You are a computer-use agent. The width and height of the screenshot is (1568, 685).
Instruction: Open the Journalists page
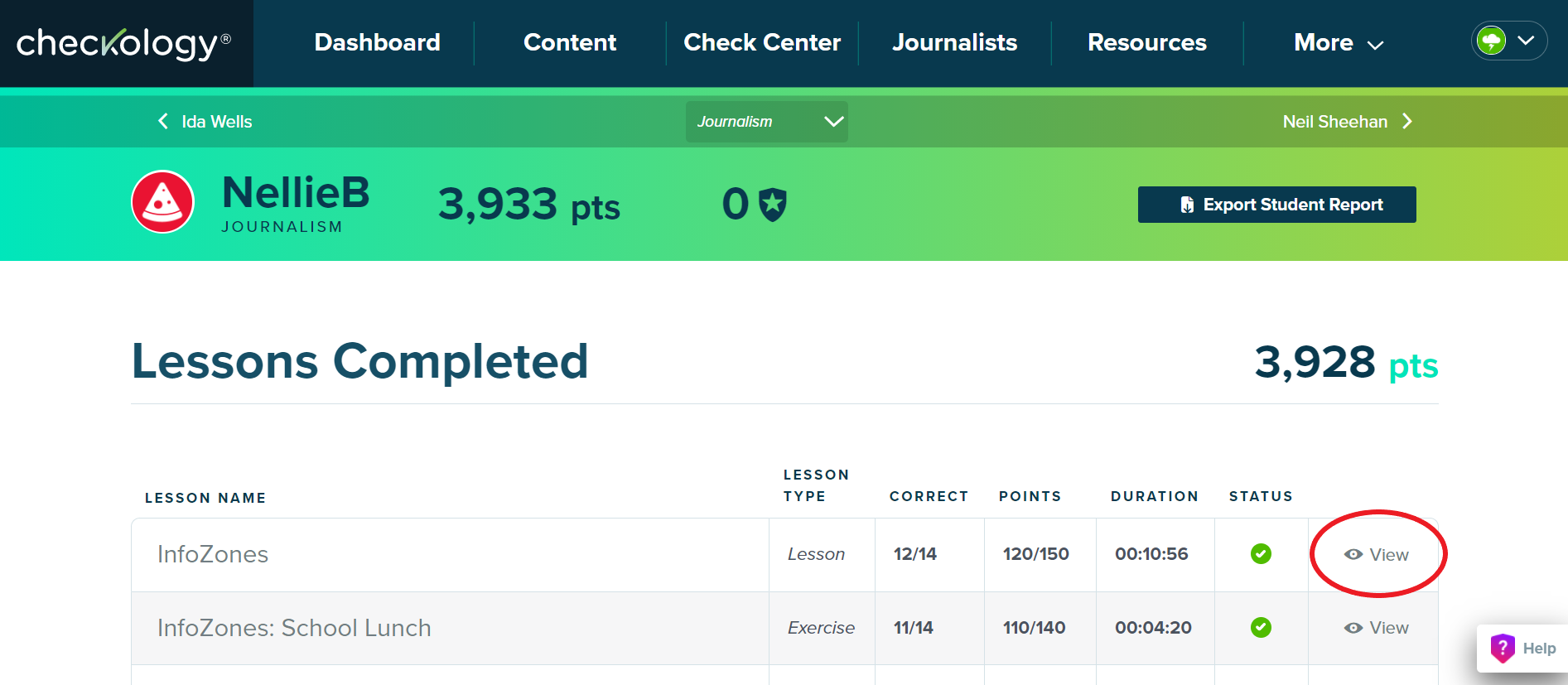pyautogui.click(x=954, y=43)
